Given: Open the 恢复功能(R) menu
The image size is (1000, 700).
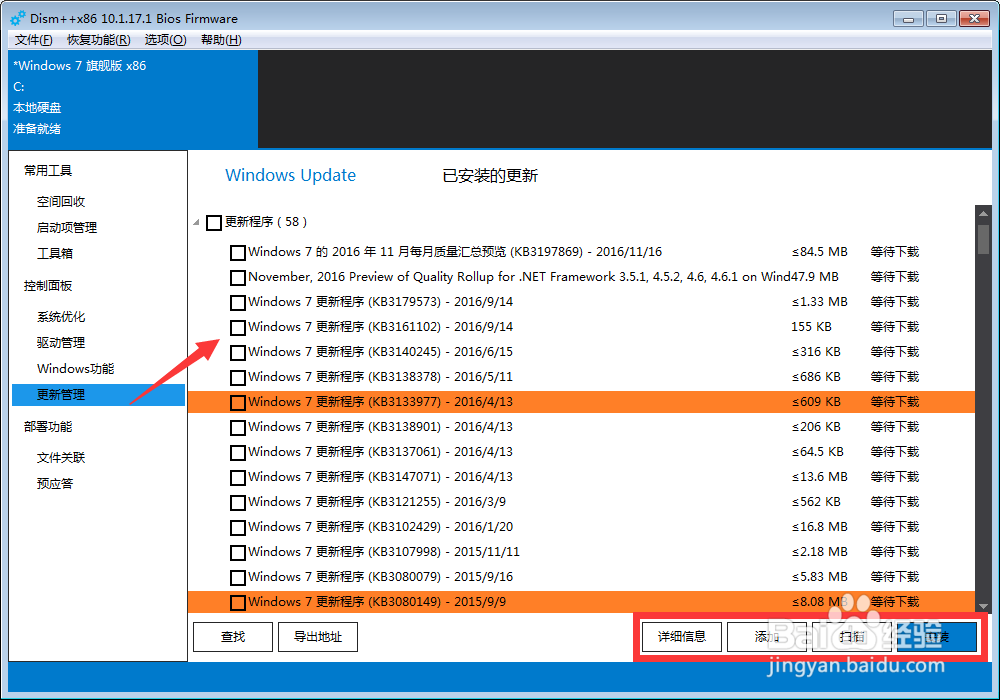Looking at the screenshot, I should pos(99,40).
